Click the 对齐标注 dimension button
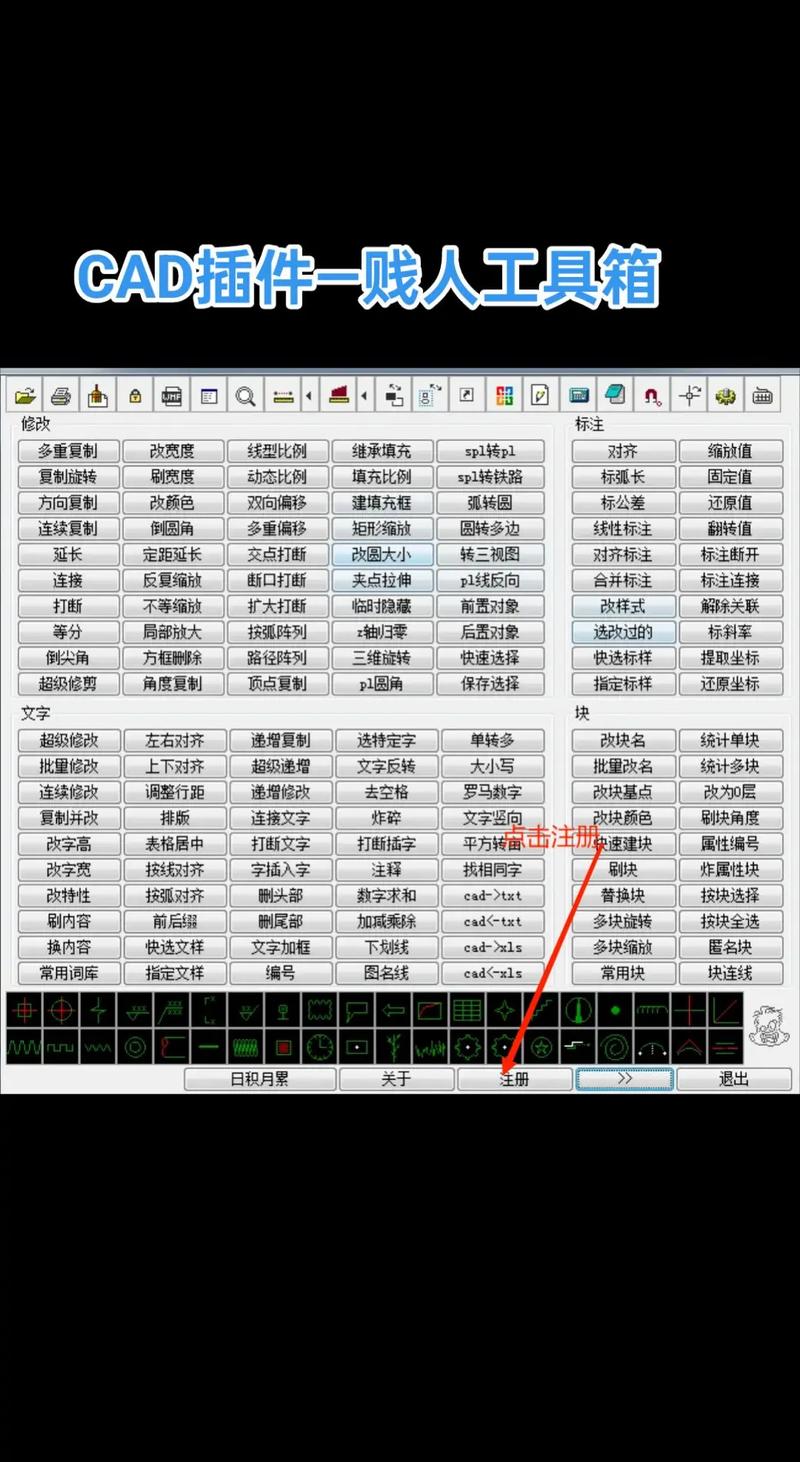The height and width of the screenshot is (1462, 800). click(622, 554)
